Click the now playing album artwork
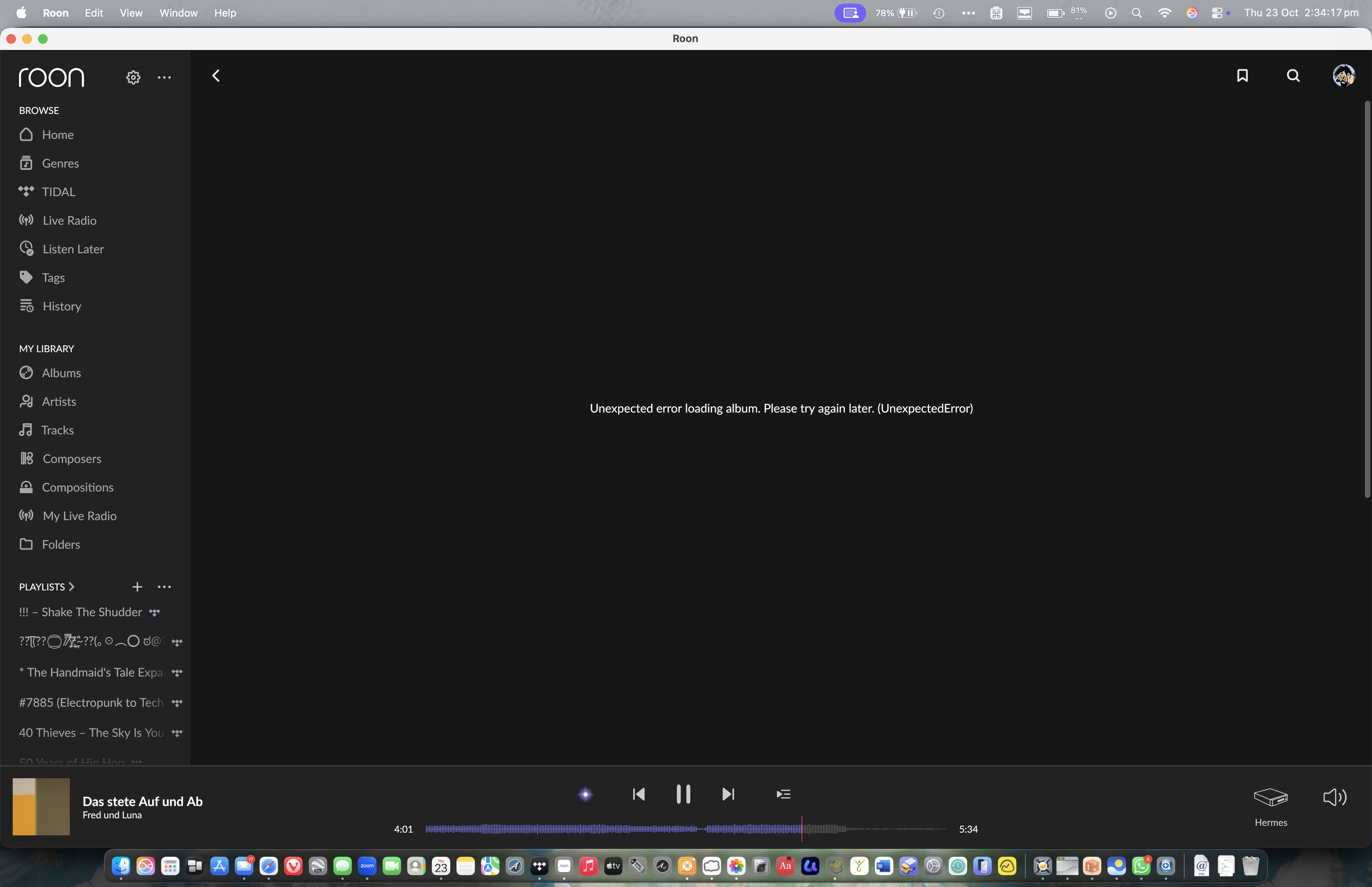 coord(41,806)
